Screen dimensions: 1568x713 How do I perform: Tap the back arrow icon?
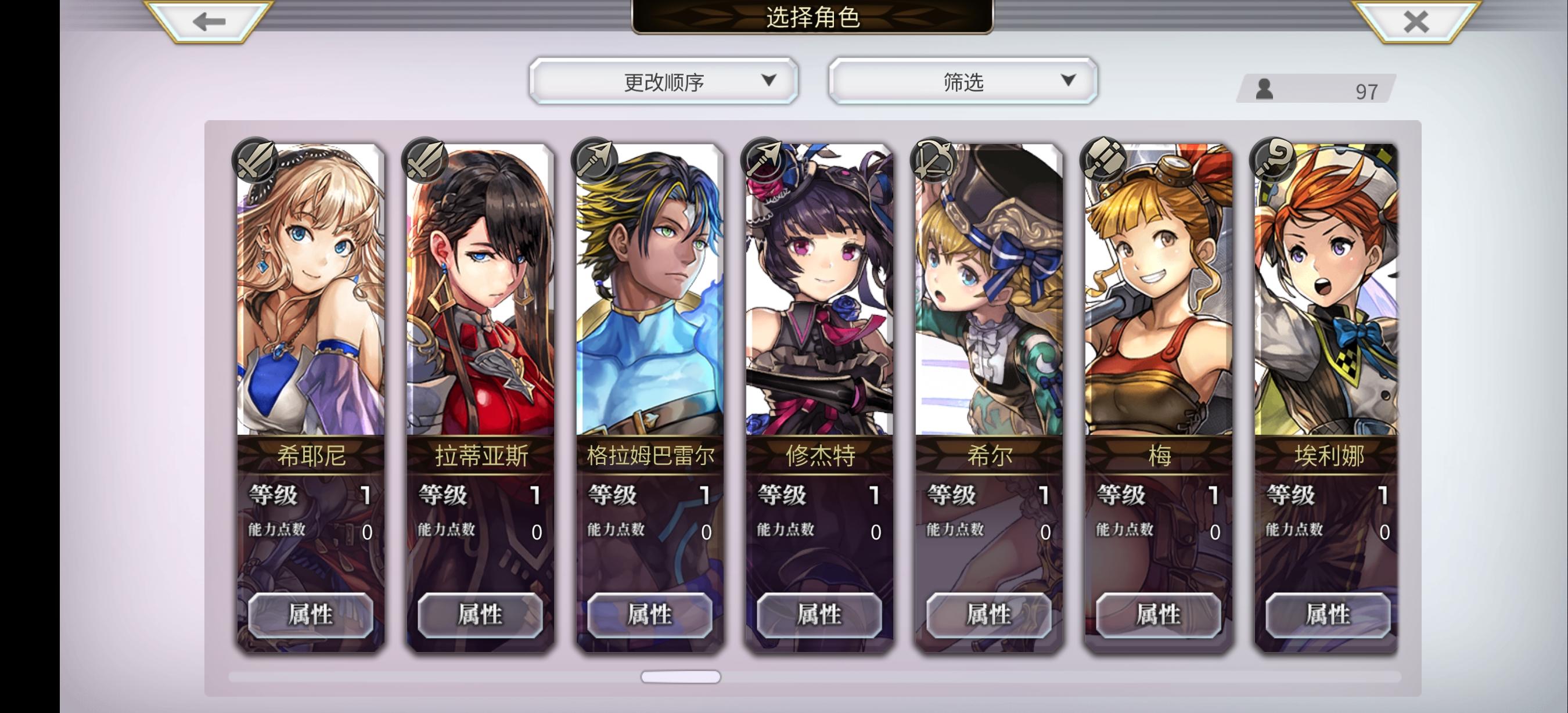[209, 22]
